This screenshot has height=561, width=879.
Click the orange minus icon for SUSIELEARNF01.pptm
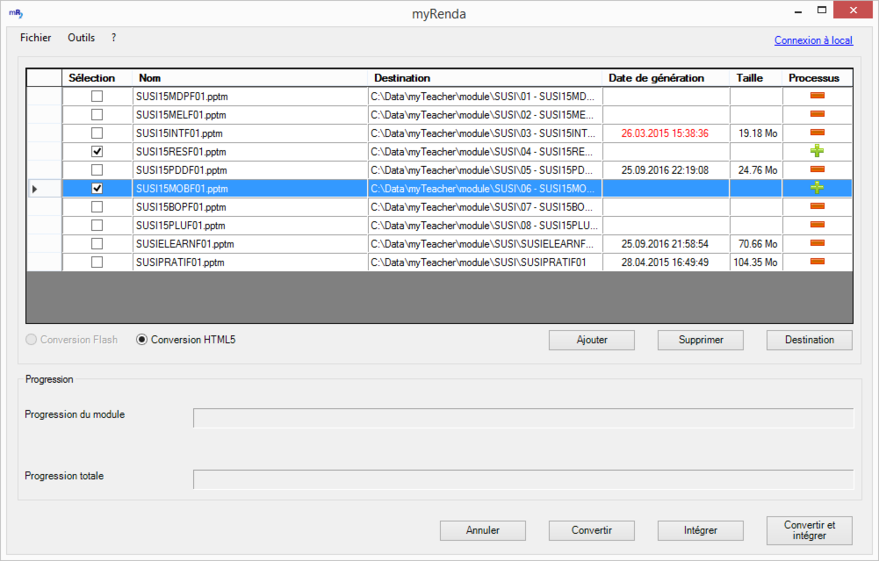816,243
